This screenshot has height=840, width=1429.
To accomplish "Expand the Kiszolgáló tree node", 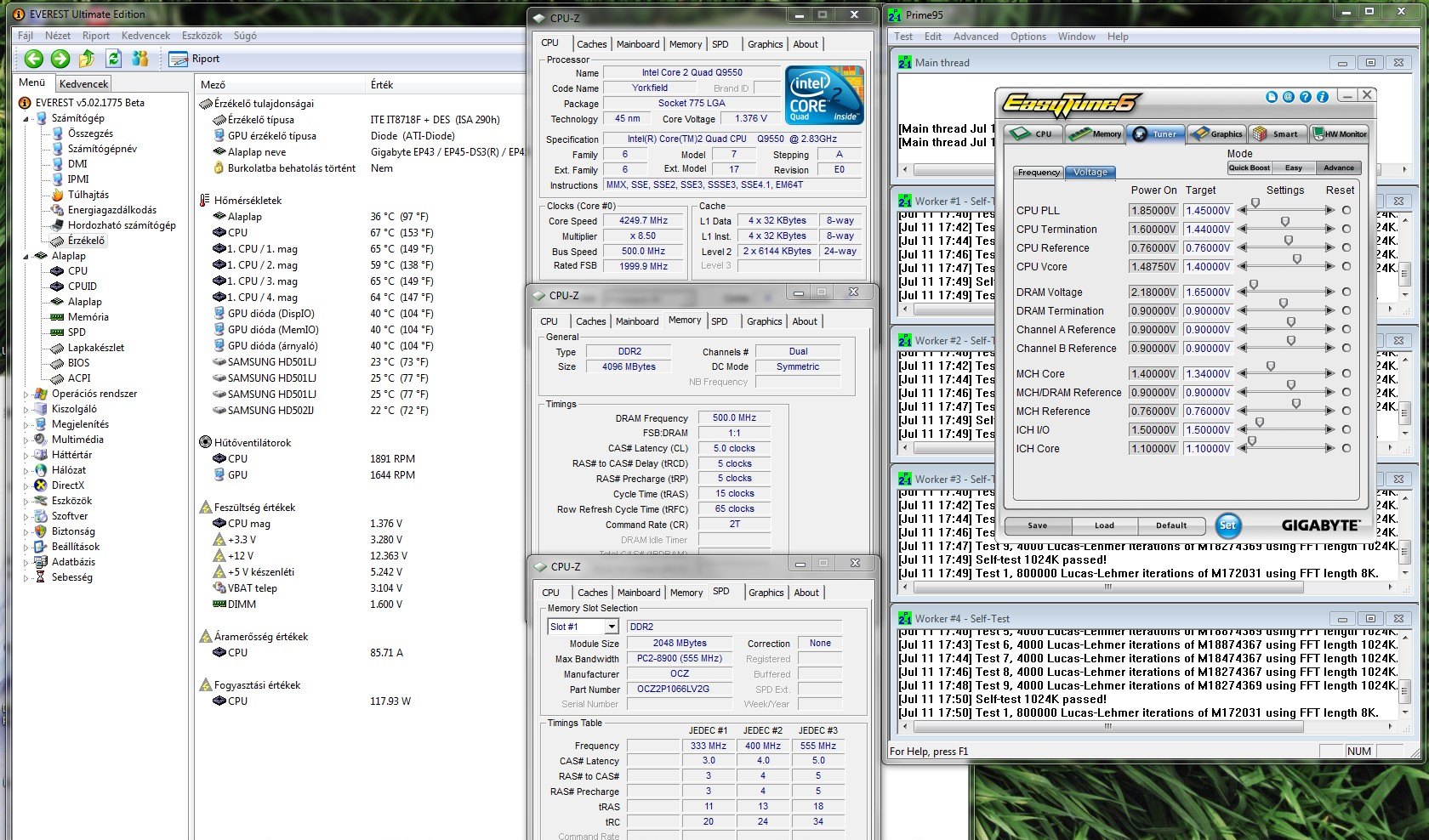I will [x=26, y=409].
